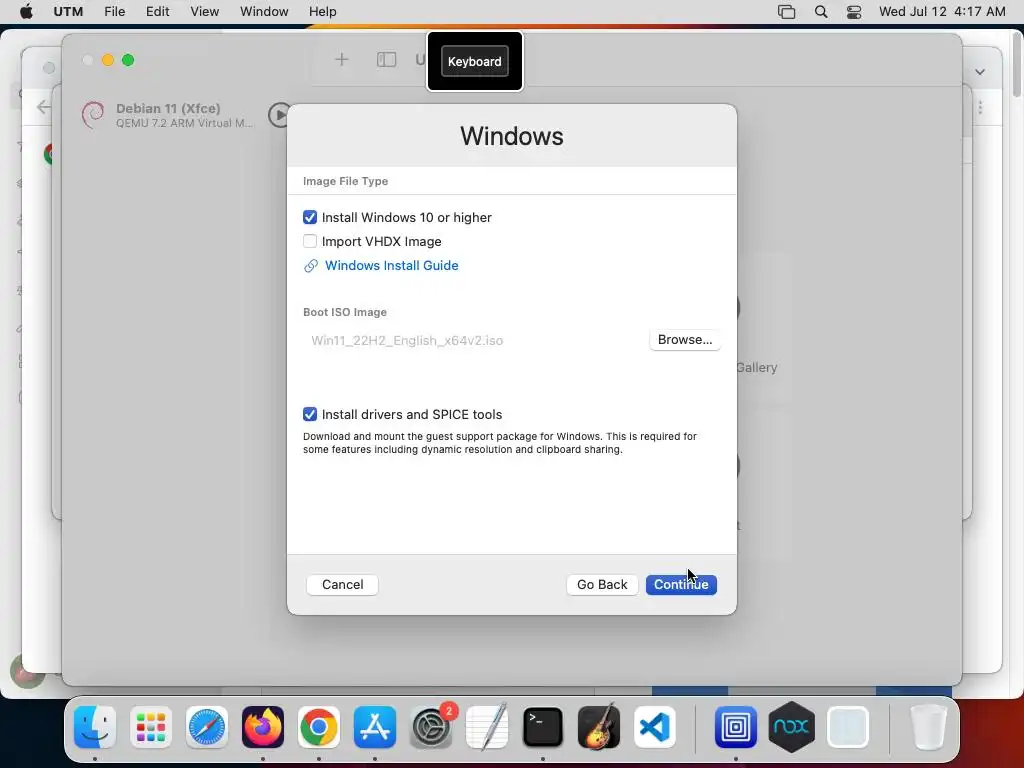Screen dimensions: 1024x768
Task: Click the back arrow in background window
Action: (x=43, y=107)
